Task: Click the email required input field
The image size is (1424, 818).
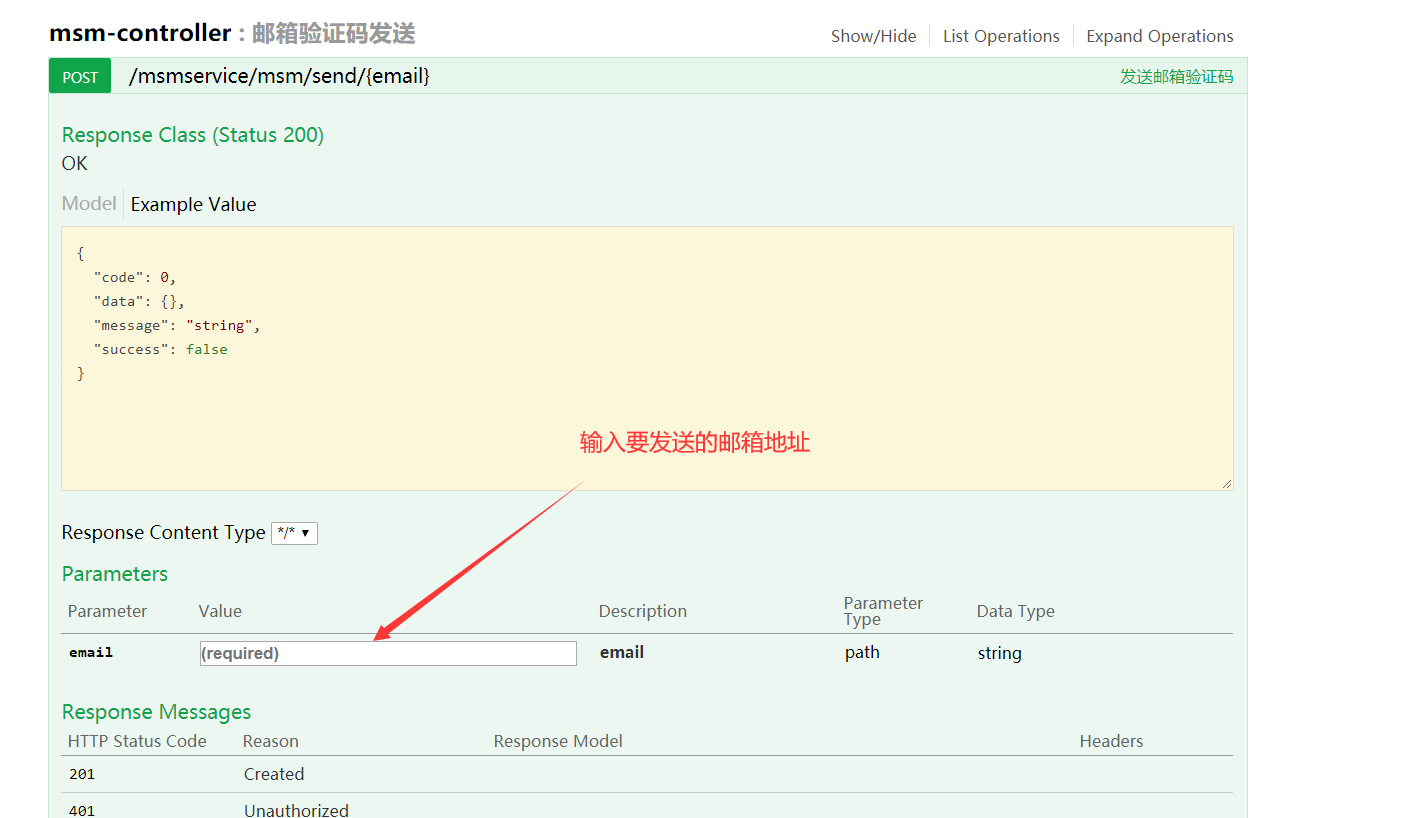Action: (387, 653)
